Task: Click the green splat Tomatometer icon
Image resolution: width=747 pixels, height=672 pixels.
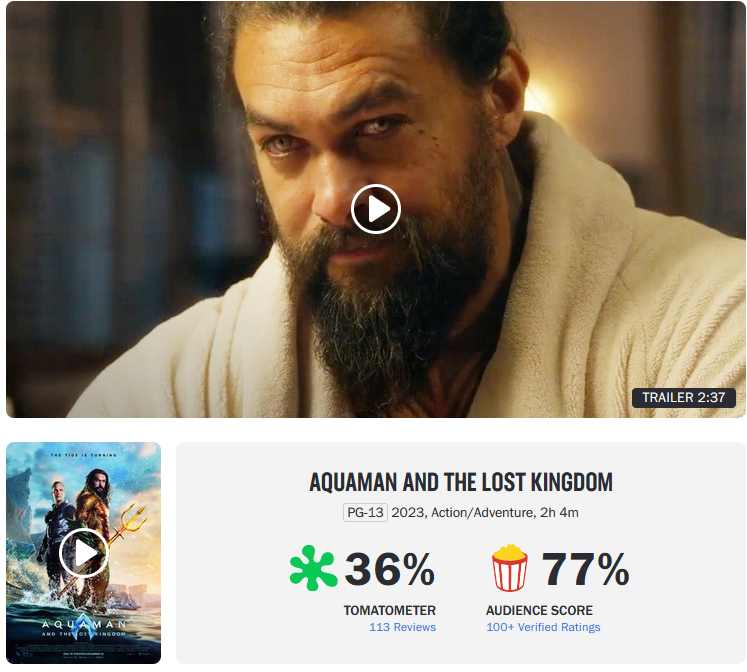Action: (313, 568)
